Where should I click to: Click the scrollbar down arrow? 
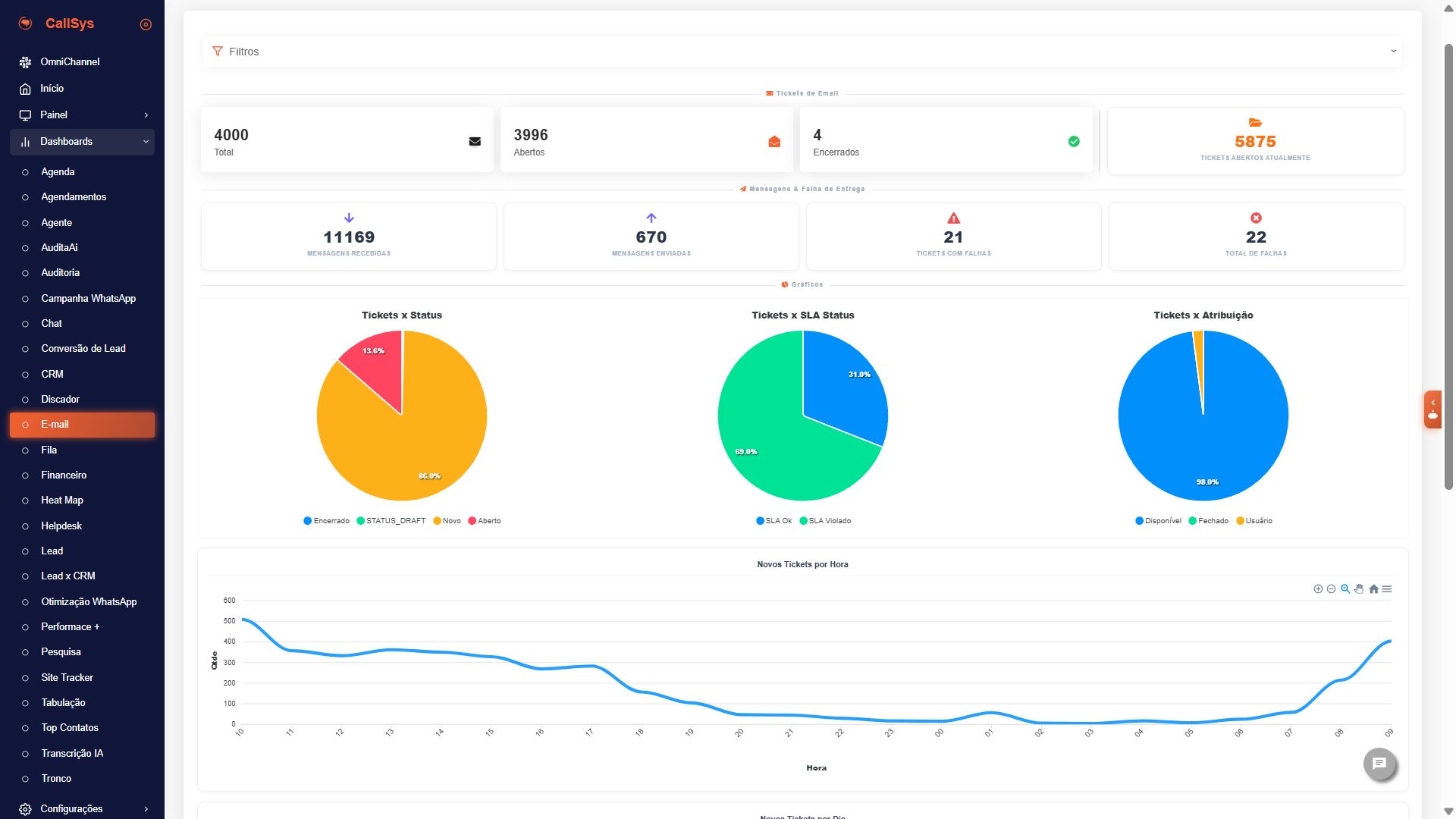1448,811
